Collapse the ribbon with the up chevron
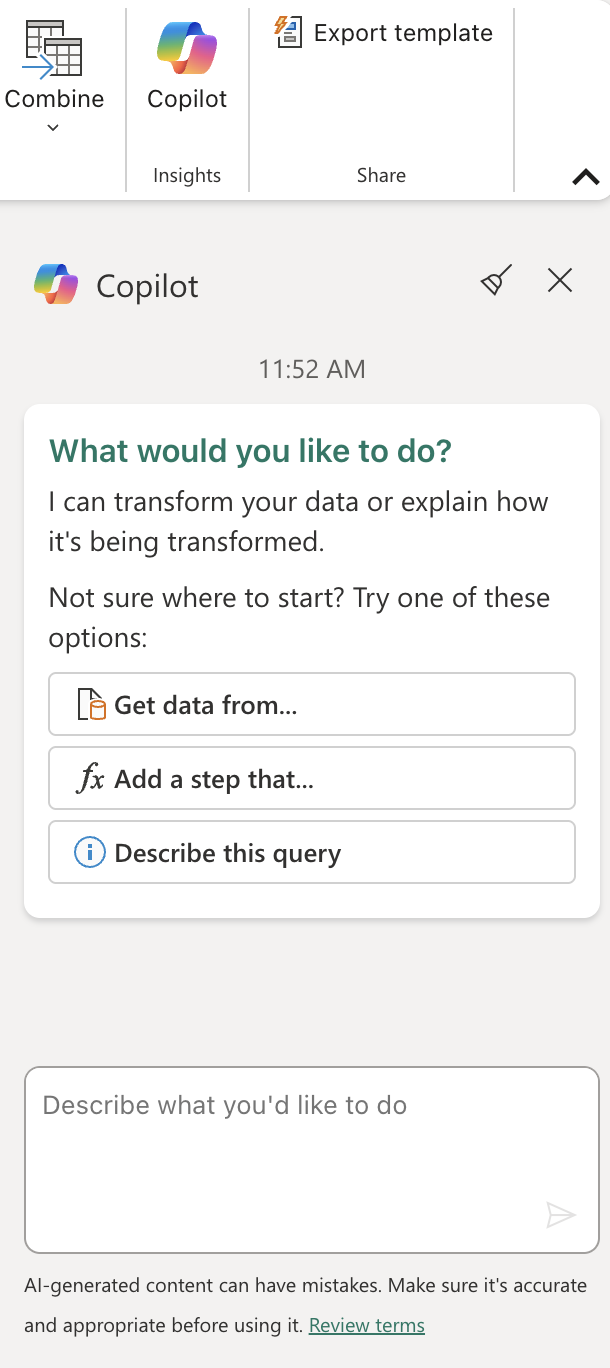The image size is (610, 1368). point(586,178)
